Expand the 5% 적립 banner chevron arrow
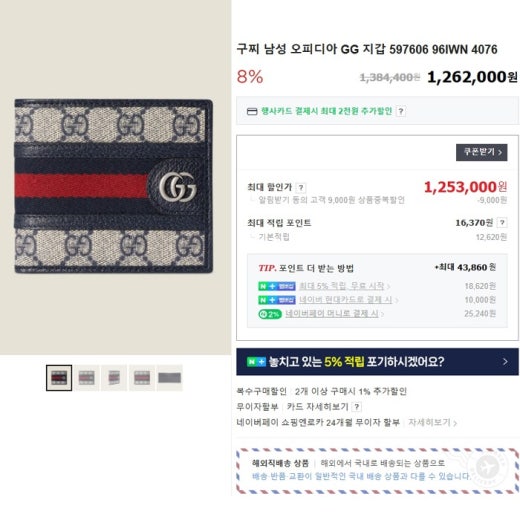 coord(505,362)
